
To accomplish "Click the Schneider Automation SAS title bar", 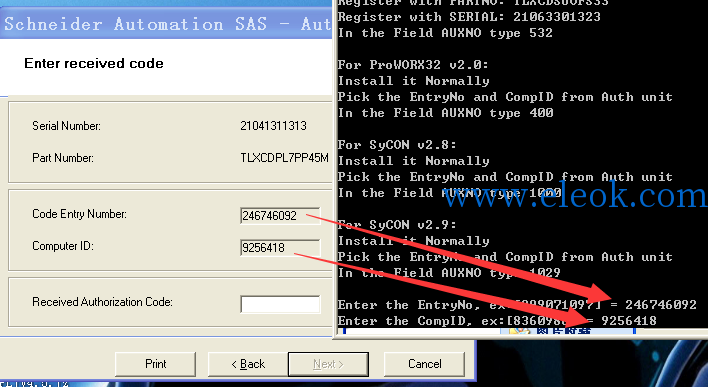I will pos(166,23).
